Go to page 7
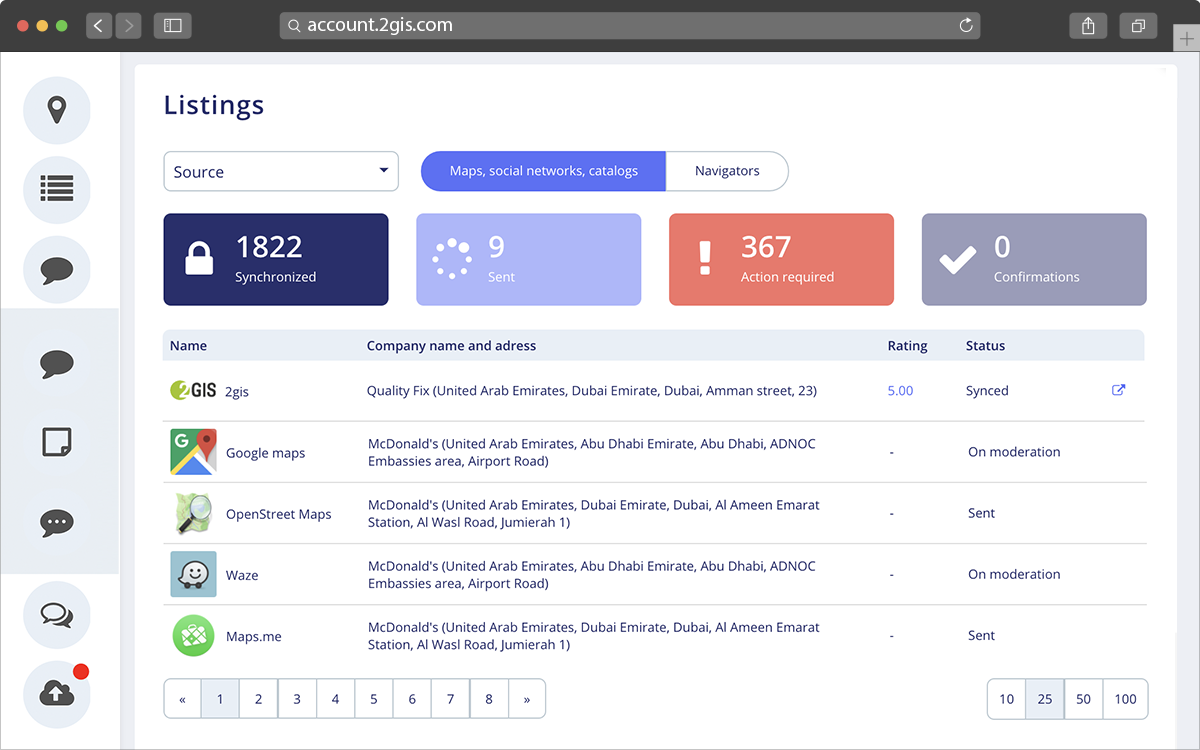Viewport: 1200px width, 750px height. tap(451, 699)
